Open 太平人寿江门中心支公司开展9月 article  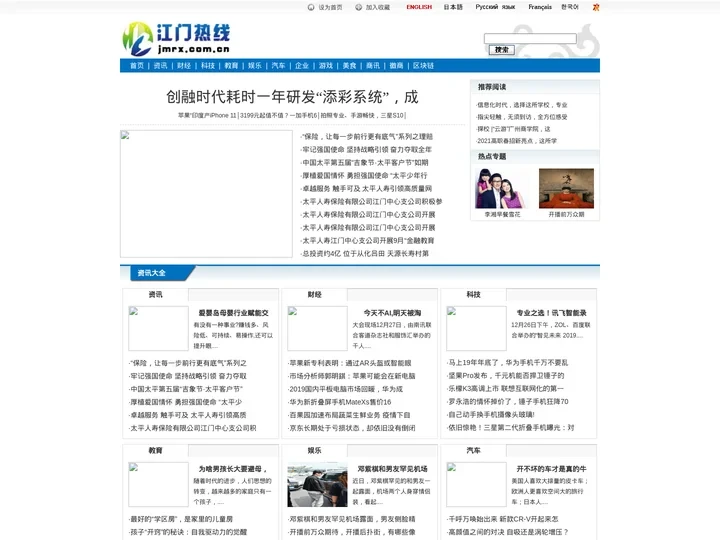click(x=368, y=241)
